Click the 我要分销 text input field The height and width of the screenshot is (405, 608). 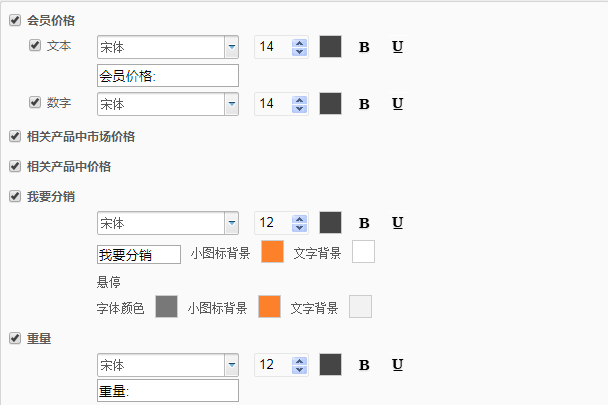pyautogui.click(x=138, y=254)
